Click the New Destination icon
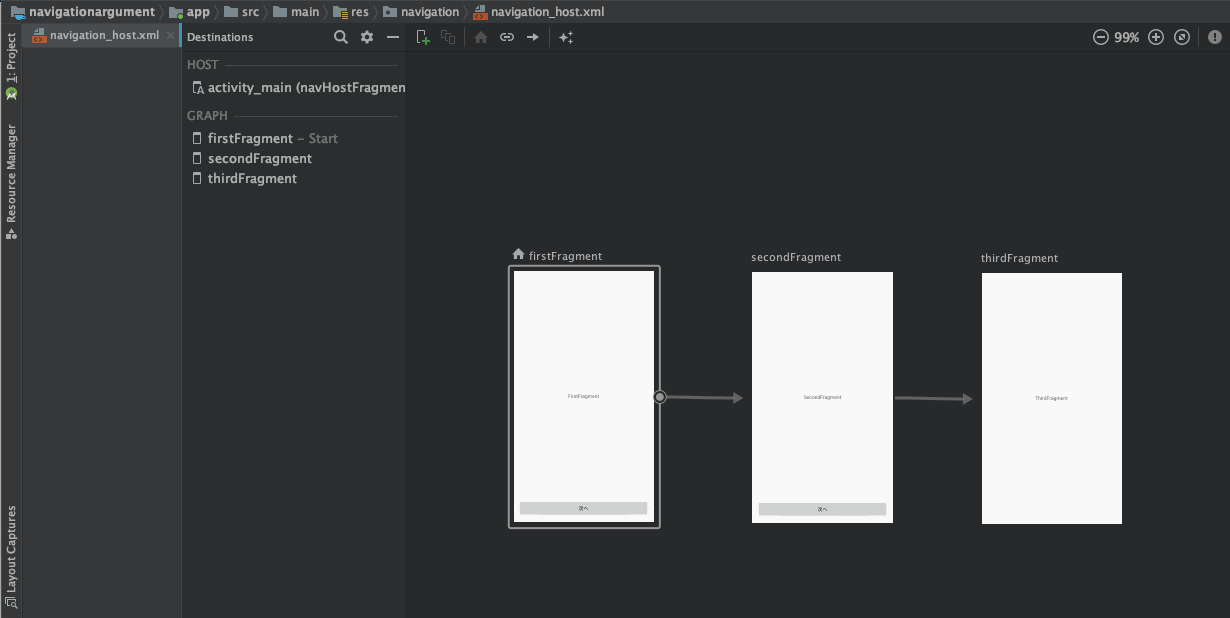1230x618 pixels. click(423, 37)
